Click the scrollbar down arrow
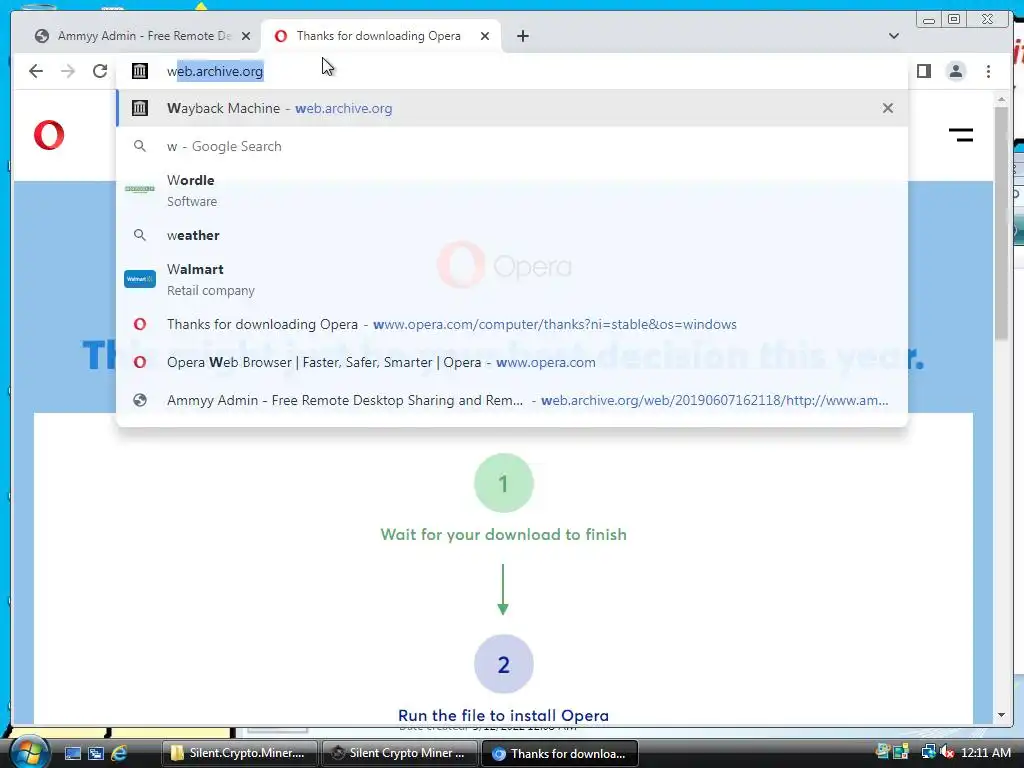The image size is (1024, 768). click(1001, 715)
